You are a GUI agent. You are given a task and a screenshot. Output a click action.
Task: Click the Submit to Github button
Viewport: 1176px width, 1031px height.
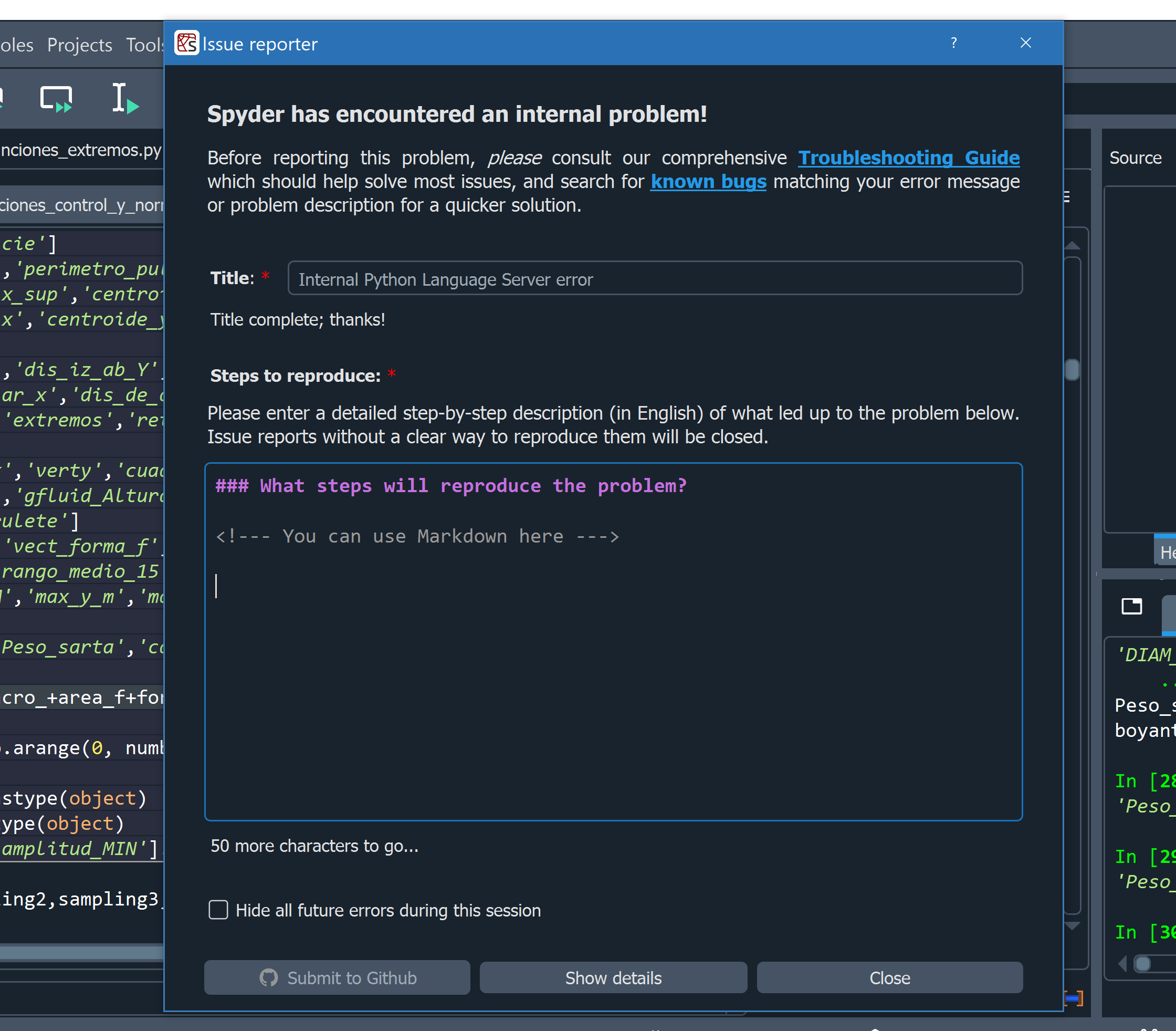click(x=337, y=977)
